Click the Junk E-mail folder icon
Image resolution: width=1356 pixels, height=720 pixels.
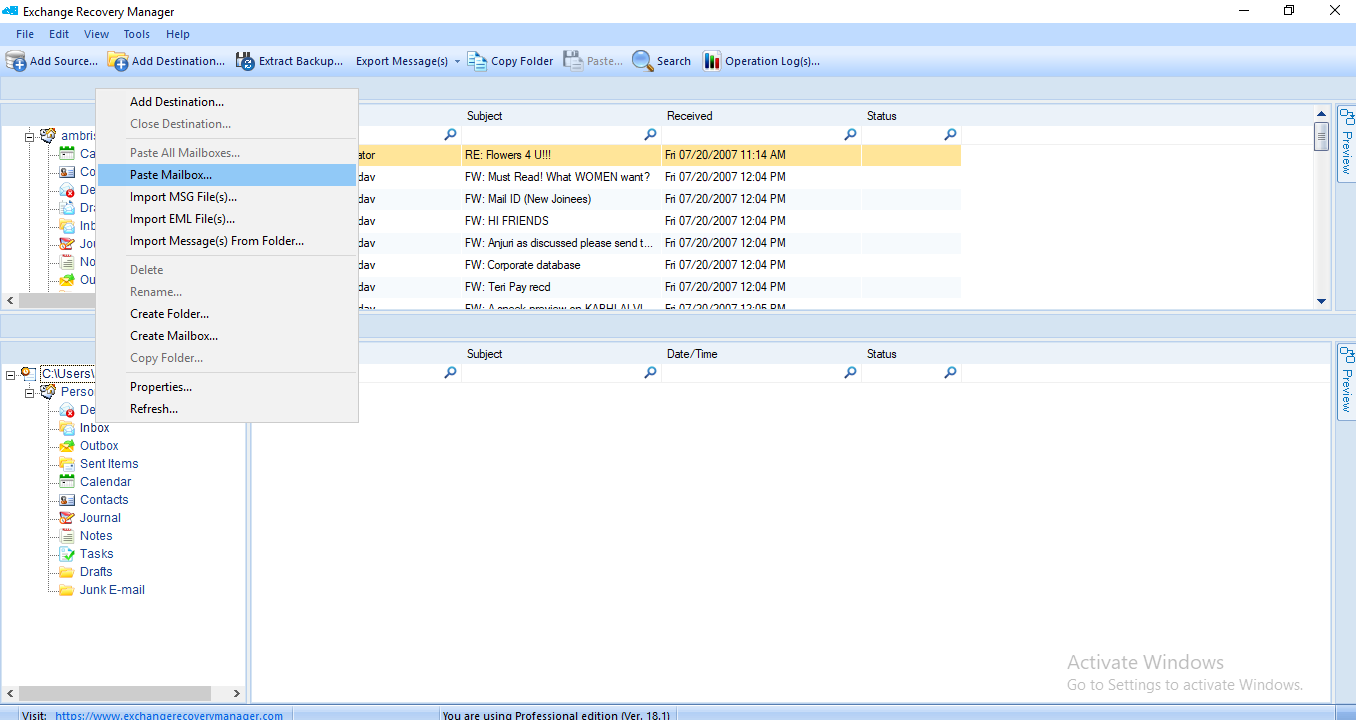coord(67,590)
